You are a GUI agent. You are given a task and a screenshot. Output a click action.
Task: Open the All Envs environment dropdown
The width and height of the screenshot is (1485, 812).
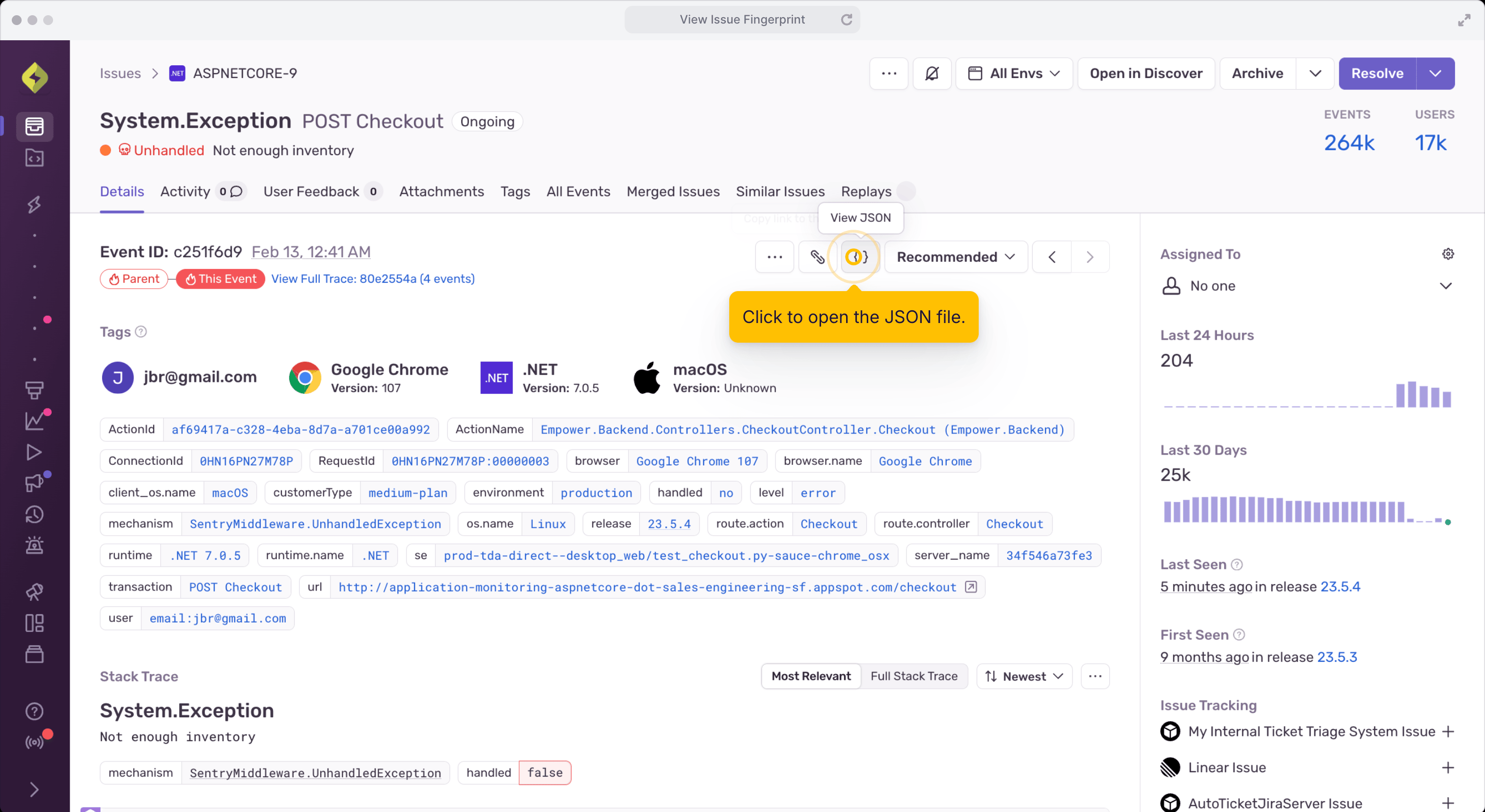(x=1014, y=73)
